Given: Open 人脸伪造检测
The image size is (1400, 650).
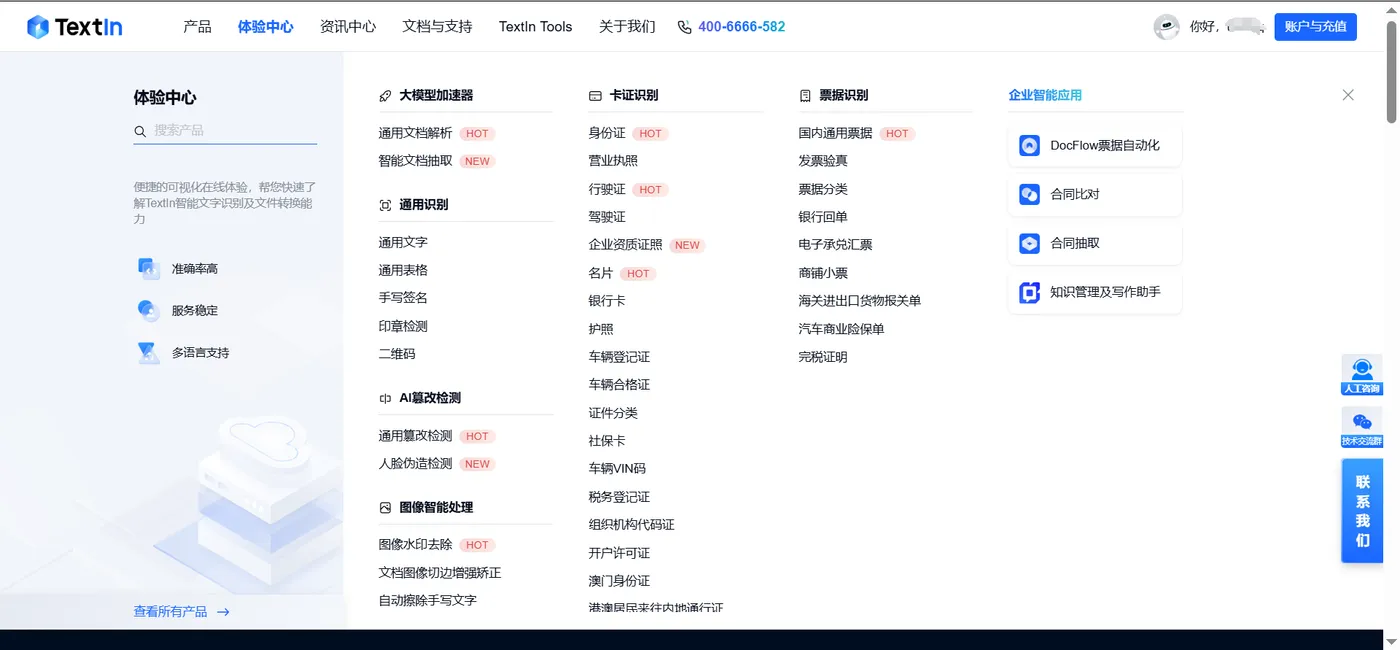Looking at the screenshot, I should pyautogui.click(x=415, y=464).
